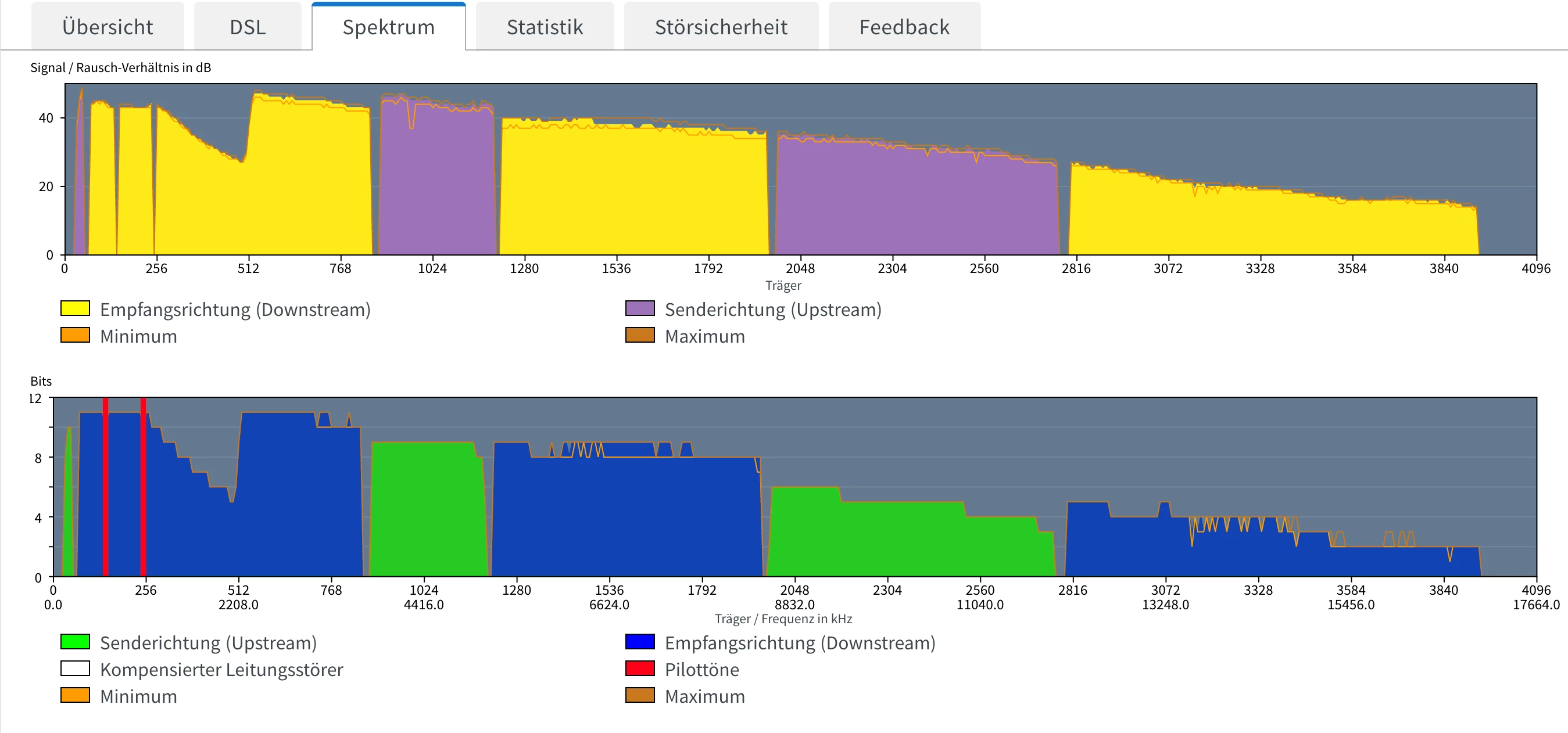Image resolution: width=1568 pixels, height=733 pixels.
Task: Click Minimum swatch in Bits legend
Action: 75,695
